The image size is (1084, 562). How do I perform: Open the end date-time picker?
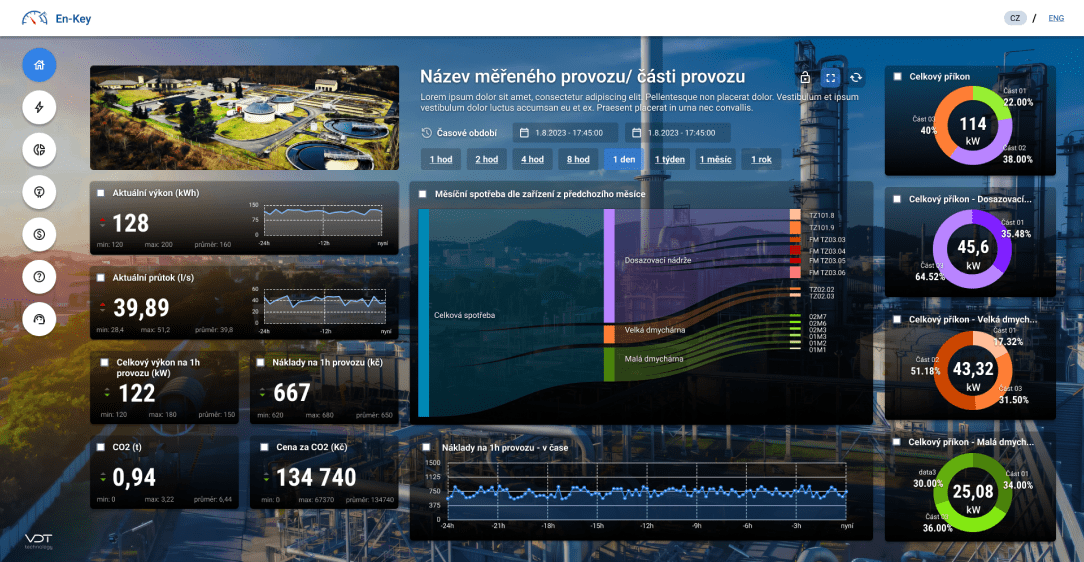(678, 132)
